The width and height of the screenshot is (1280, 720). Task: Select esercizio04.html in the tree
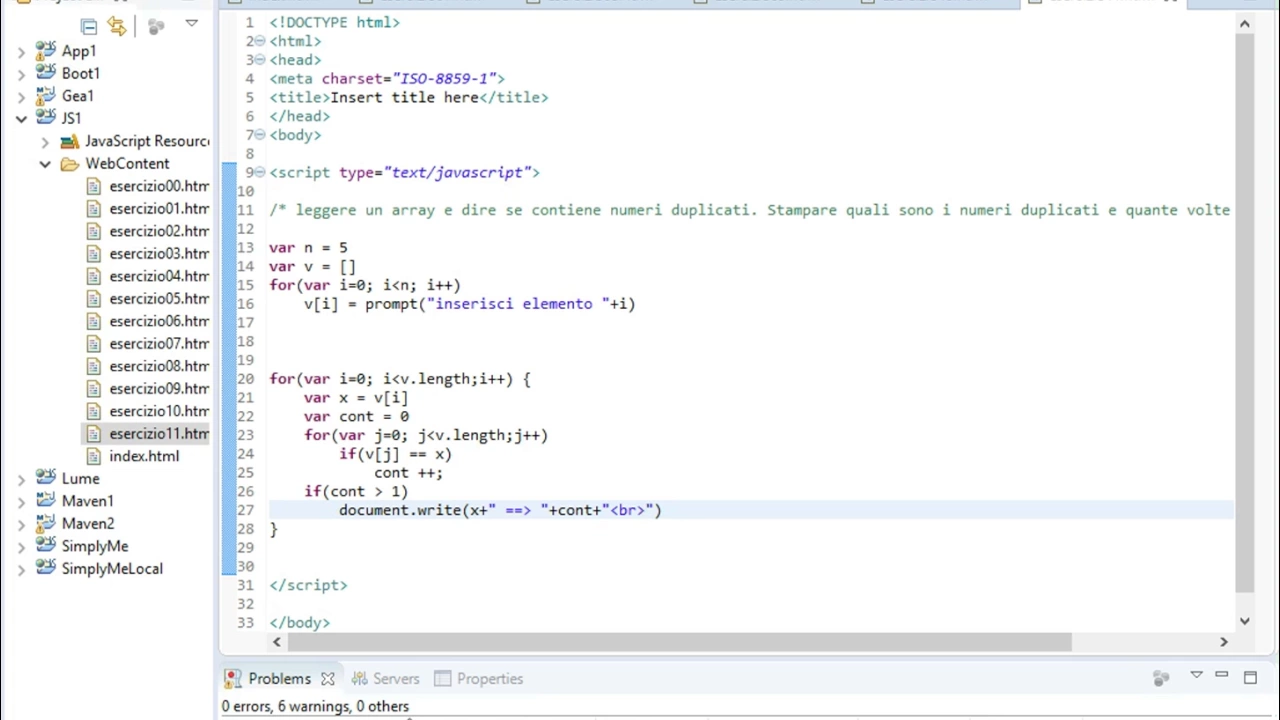[159, 276]
